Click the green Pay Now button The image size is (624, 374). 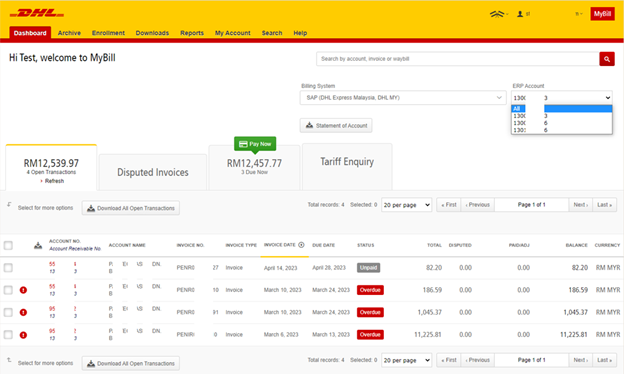click(x=255, y=144)
